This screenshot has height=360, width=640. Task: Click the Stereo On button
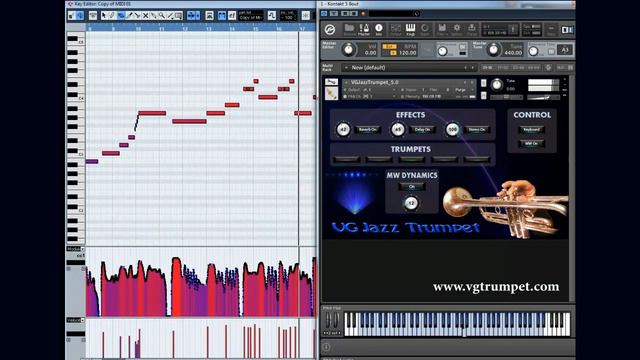coord(477,129)
